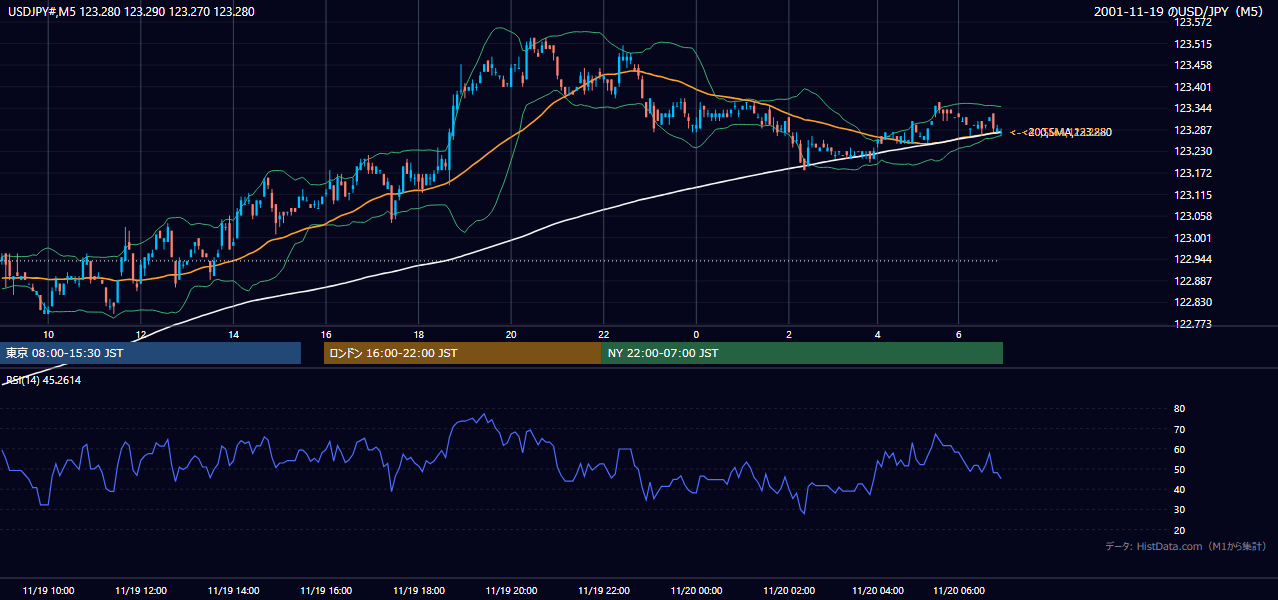Viewport: 1278px width, 600px height.
Task: Click the 123.344 price axis label
Action: [1194, 108]
